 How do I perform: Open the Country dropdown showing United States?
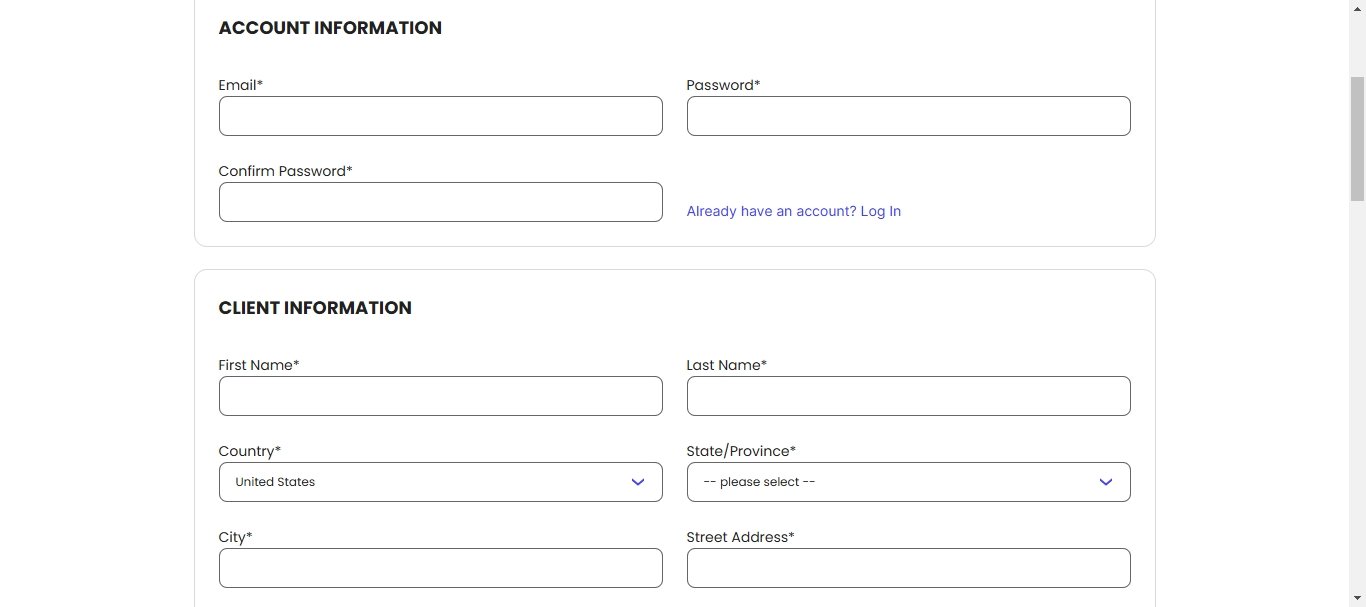[440, 482]
